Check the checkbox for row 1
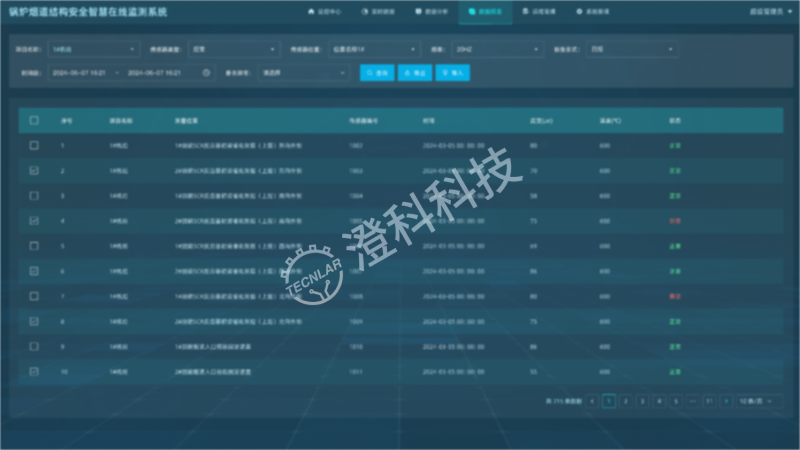The image size is (800, 450). click(x=34, y=146)
